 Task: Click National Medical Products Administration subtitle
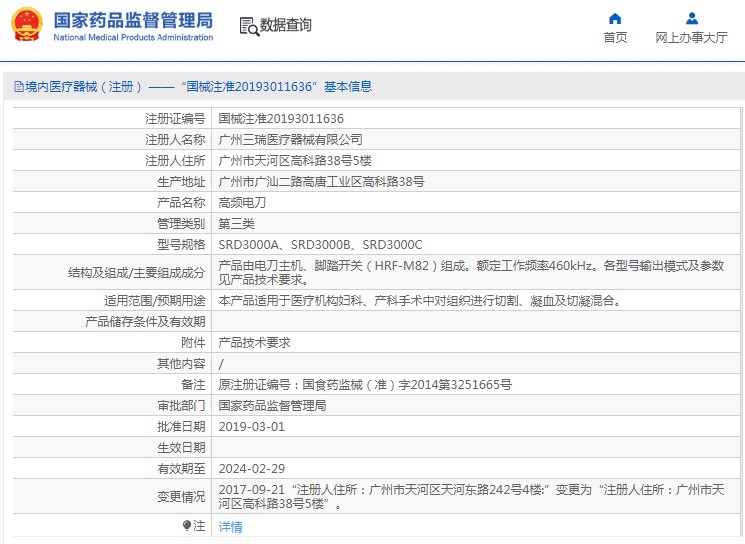click(x=133, y=37)
